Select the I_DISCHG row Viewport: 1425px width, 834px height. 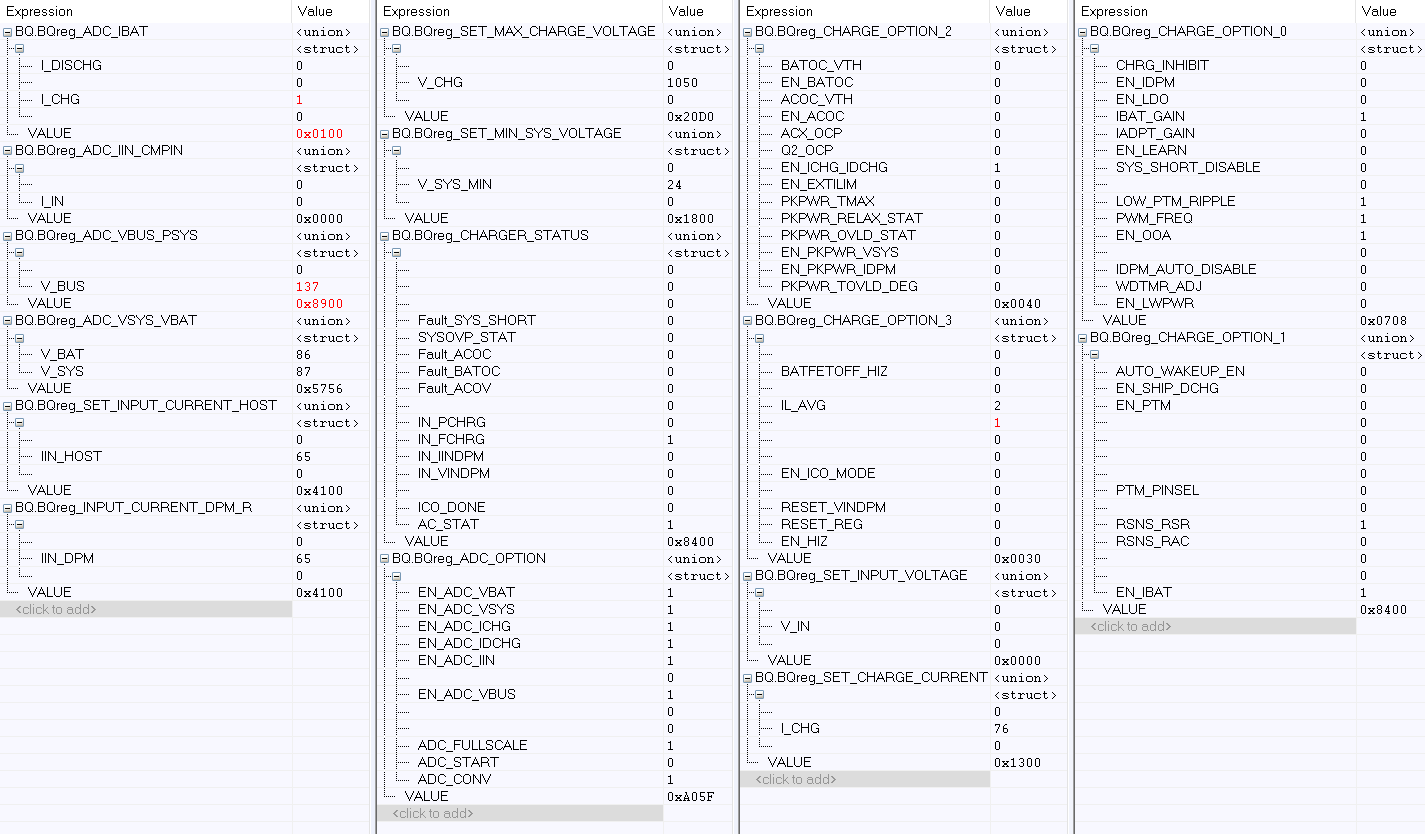[186, 66]
